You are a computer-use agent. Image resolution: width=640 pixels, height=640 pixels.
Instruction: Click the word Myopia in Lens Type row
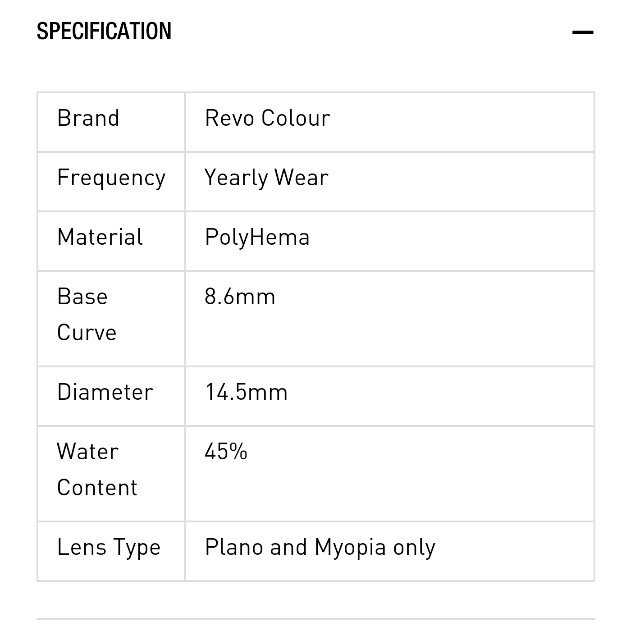pyautogui.click(x=350, y=548)
